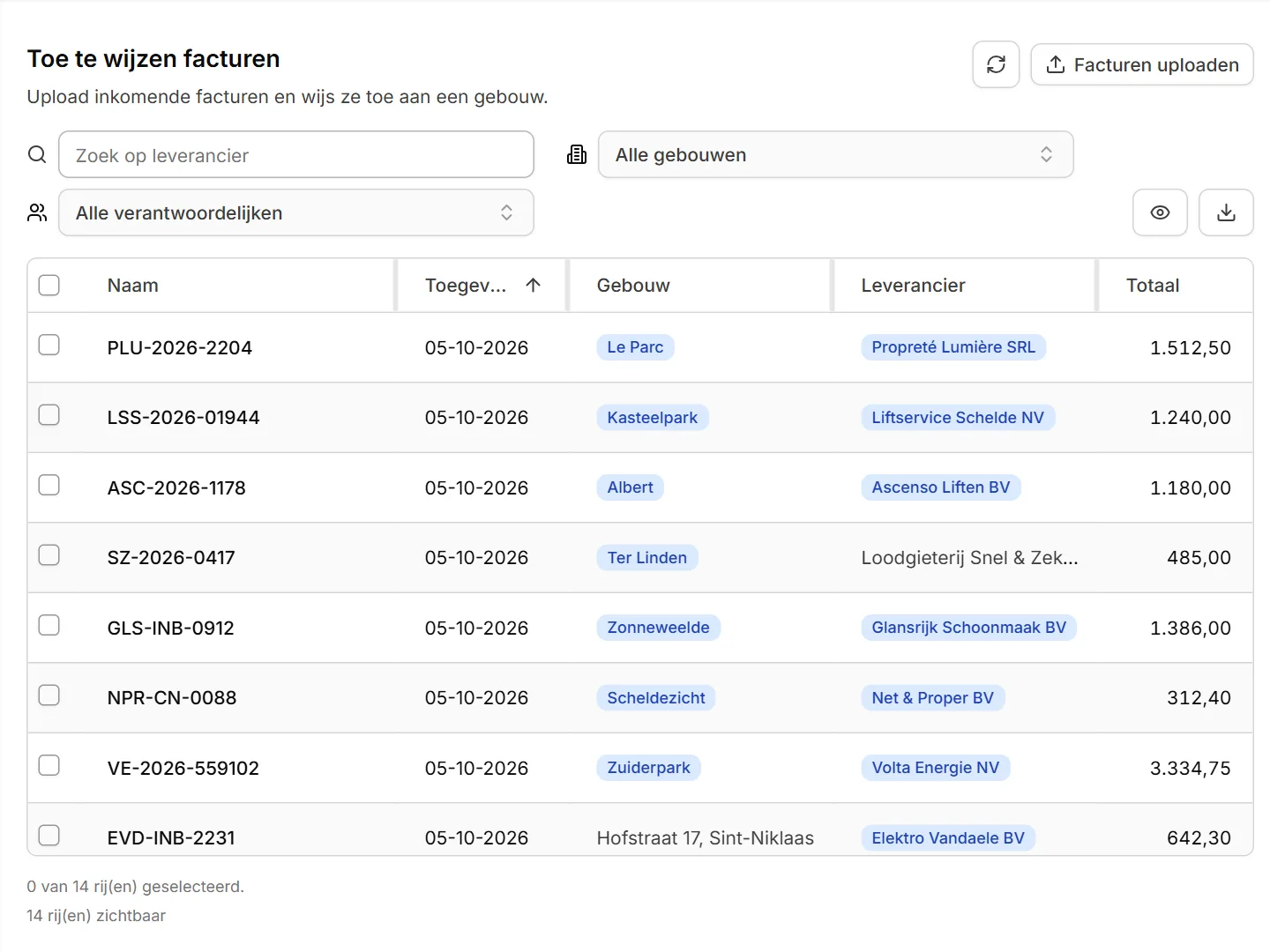
Task: Click the Ascenso Liften BV supplier tag
Action: pyautogui.click(x=941, y=487)
